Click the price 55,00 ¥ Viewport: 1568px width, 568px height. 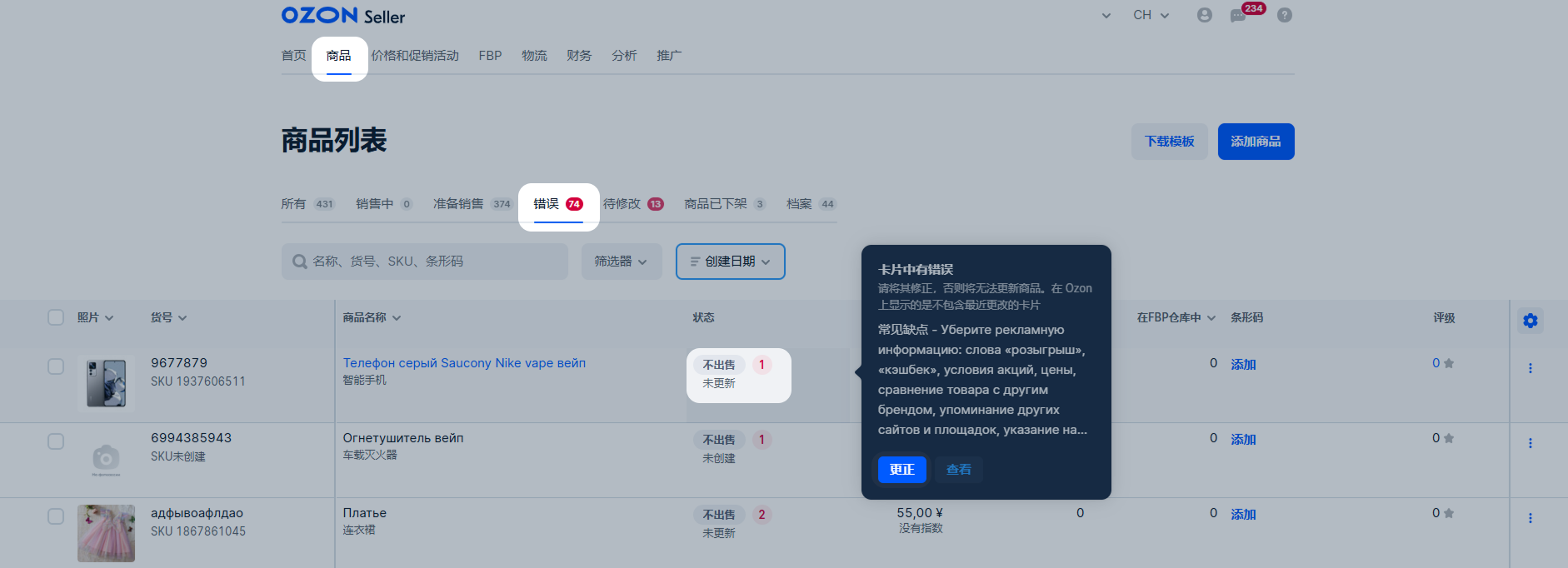(920, 513)
